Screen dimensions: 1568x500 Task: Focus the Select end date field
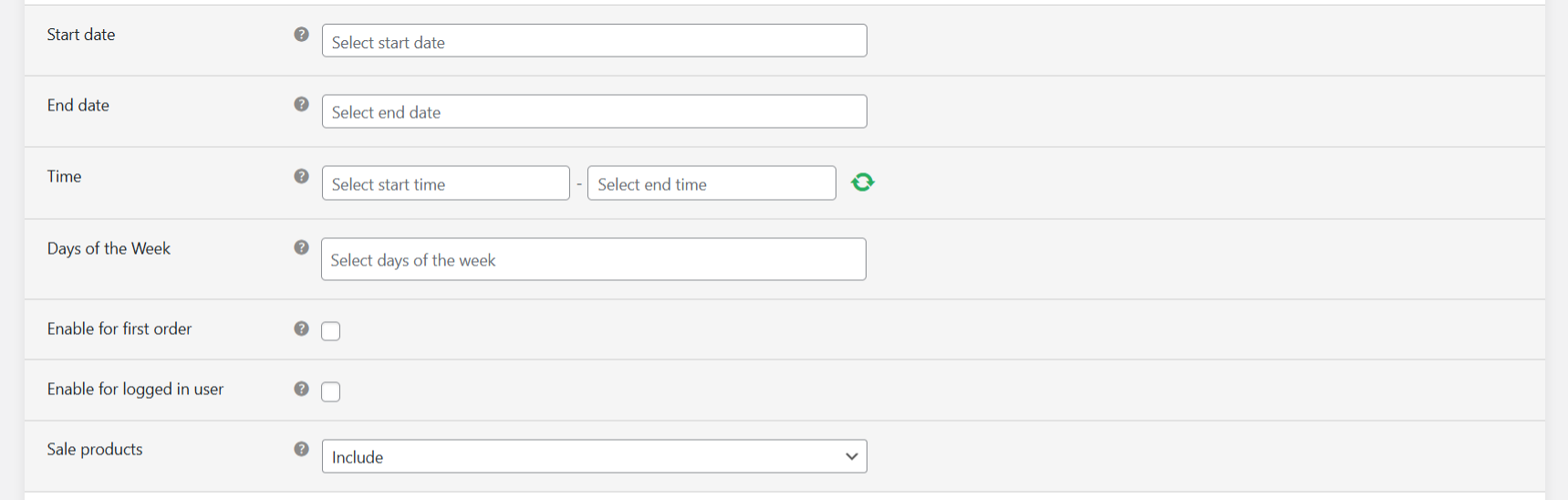[595, 111]
